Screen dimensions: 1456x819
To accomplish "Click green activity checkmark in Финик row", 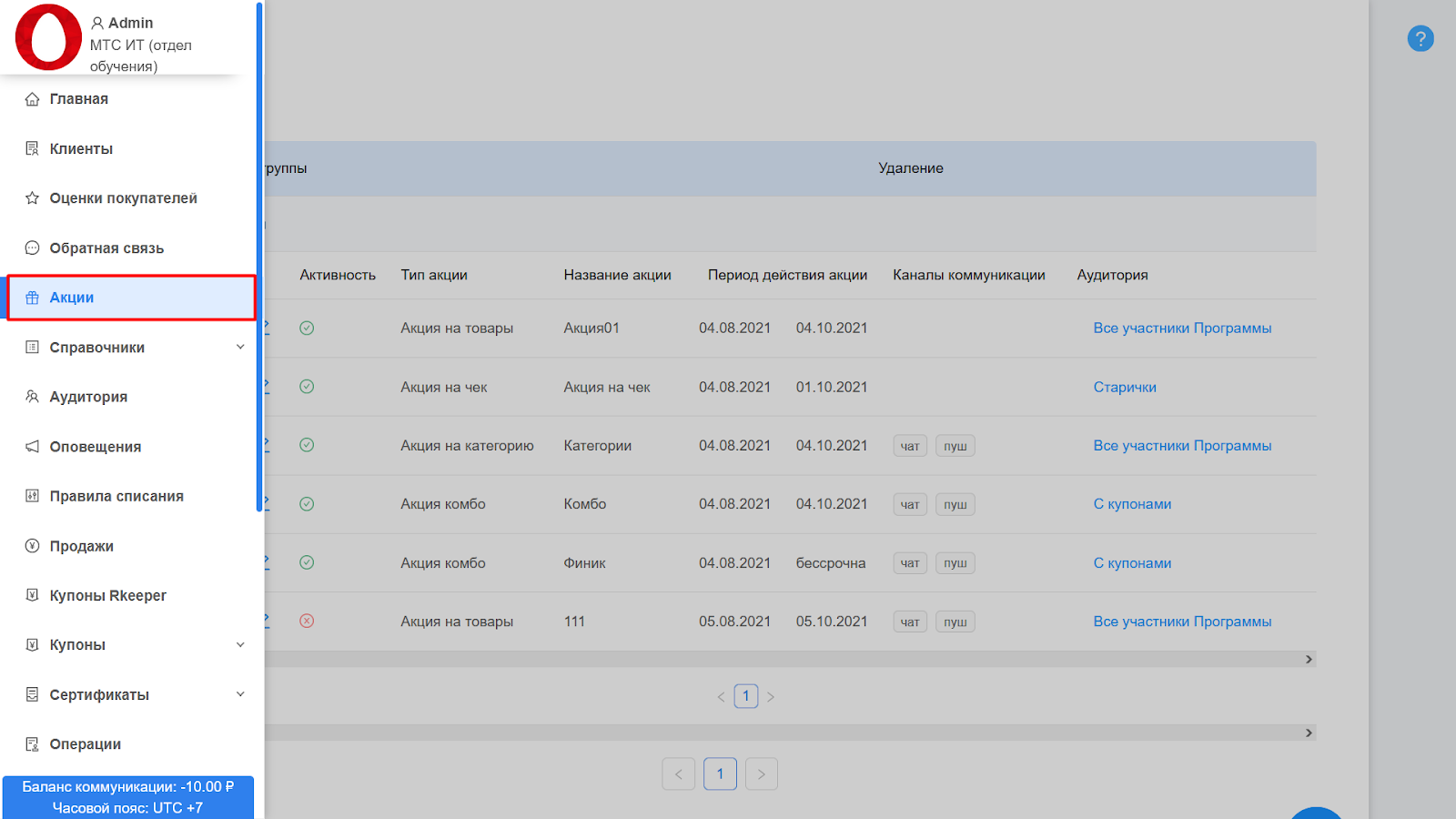I will (x=307, y=562).
